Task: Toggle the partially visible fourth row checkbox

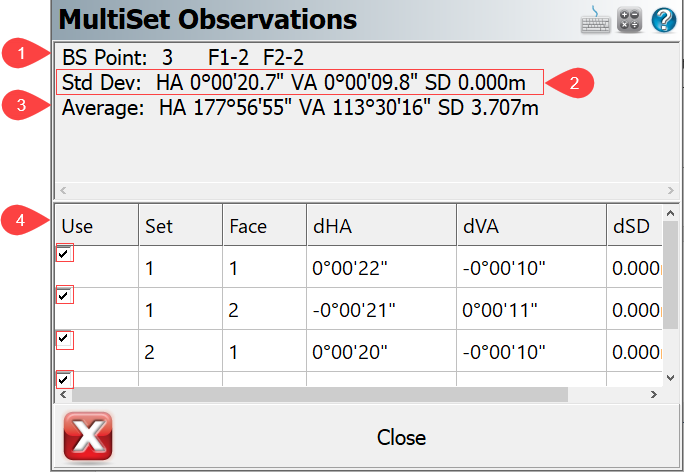Action: [65, 379]
